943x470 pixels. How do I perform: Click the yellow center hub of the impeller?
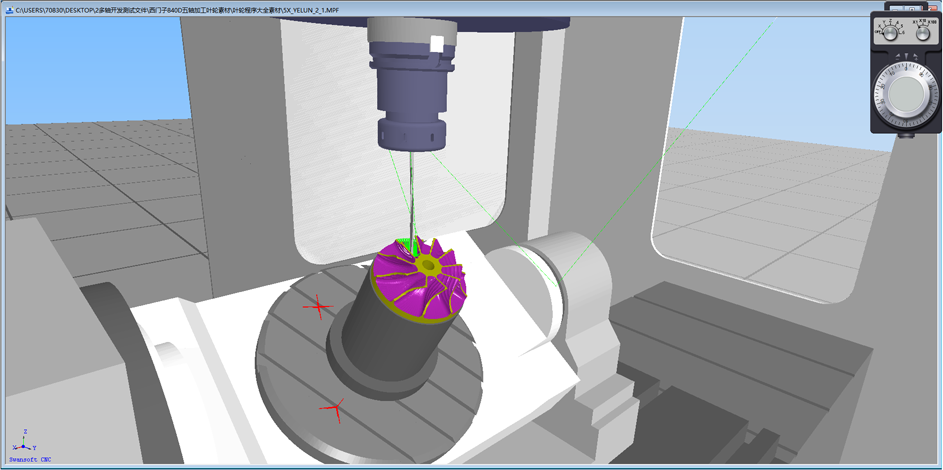click(429, 266)
